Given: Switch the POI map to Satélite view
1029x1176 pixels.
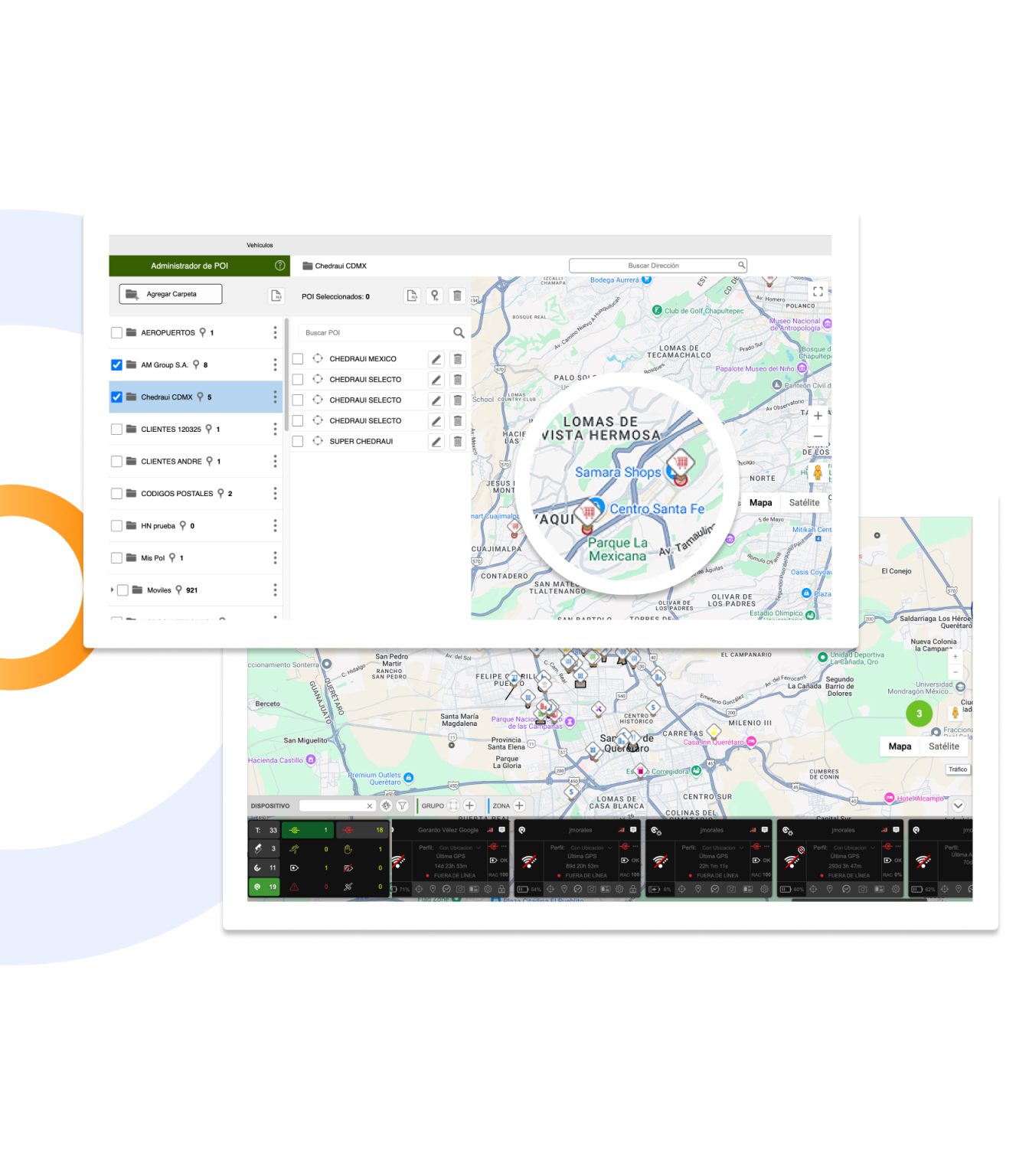Looking at the screenshot, I should [804, 503].
